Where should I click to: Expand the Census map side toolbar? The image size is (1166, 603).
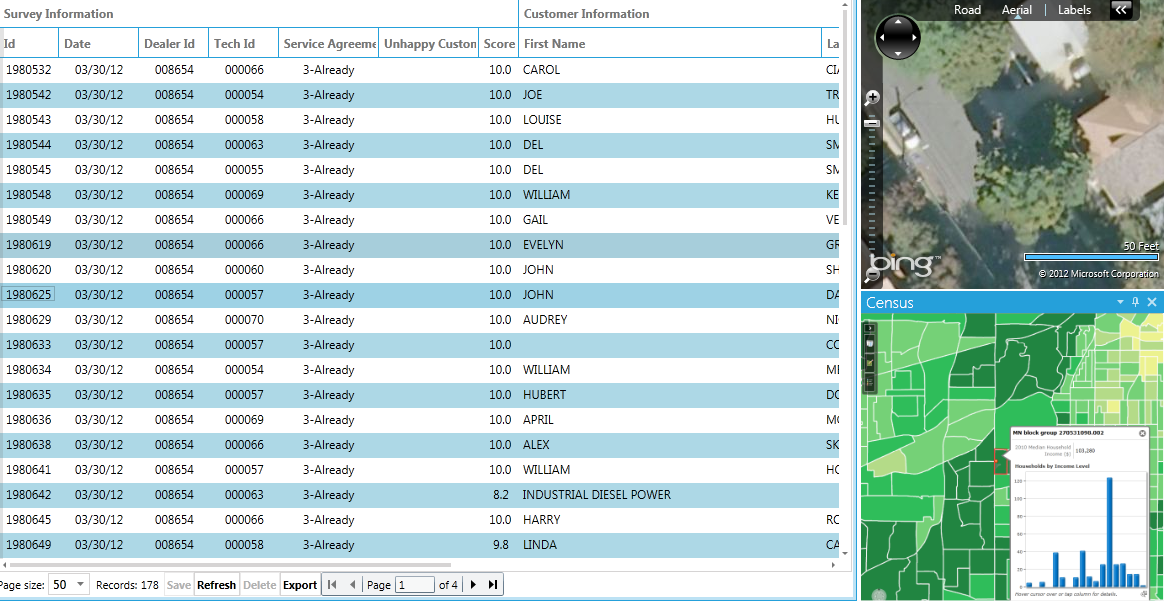pos(869,328)
